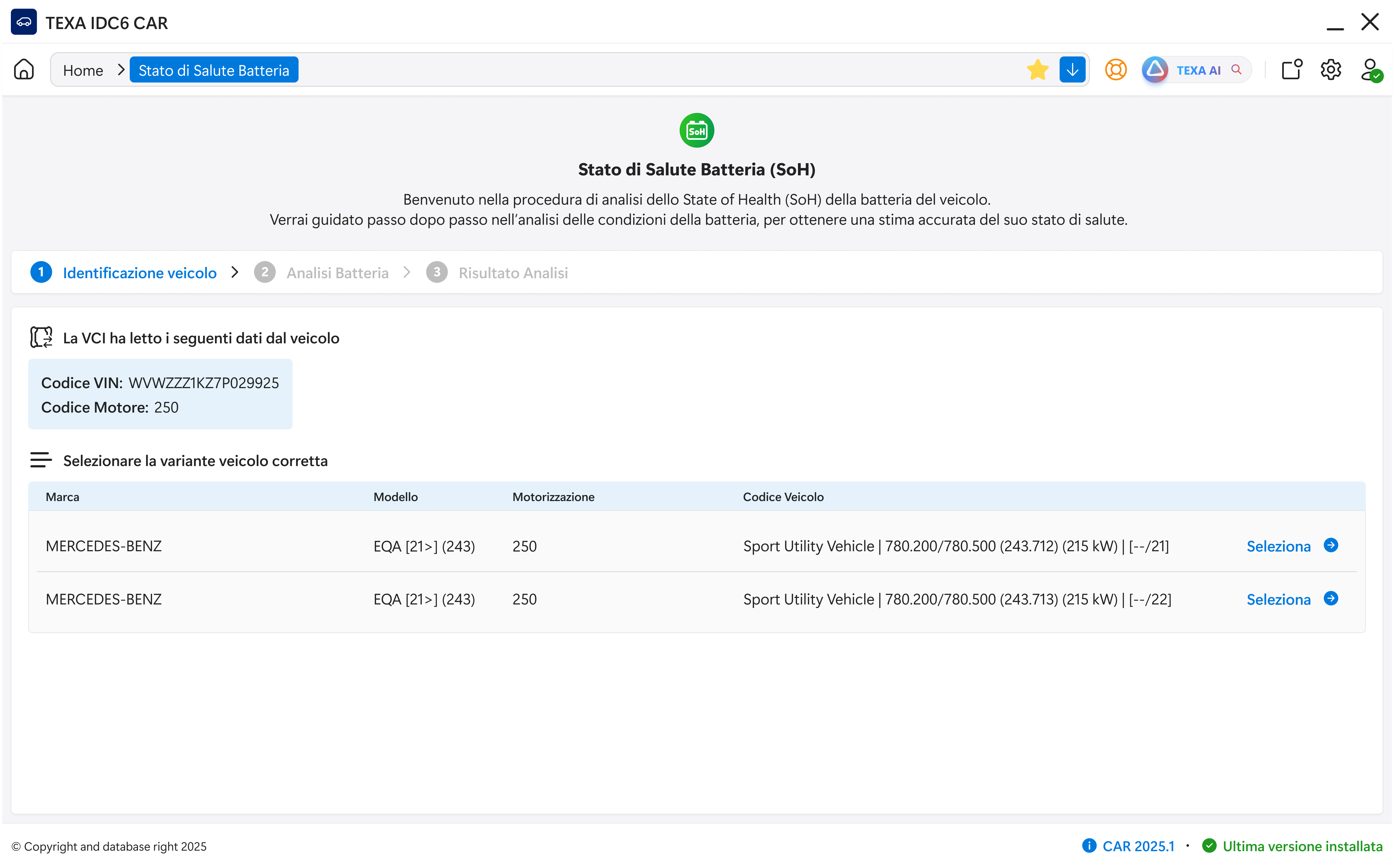
Task: Click Seleziona for variant 243.712
Action: tap(1278, 546)
